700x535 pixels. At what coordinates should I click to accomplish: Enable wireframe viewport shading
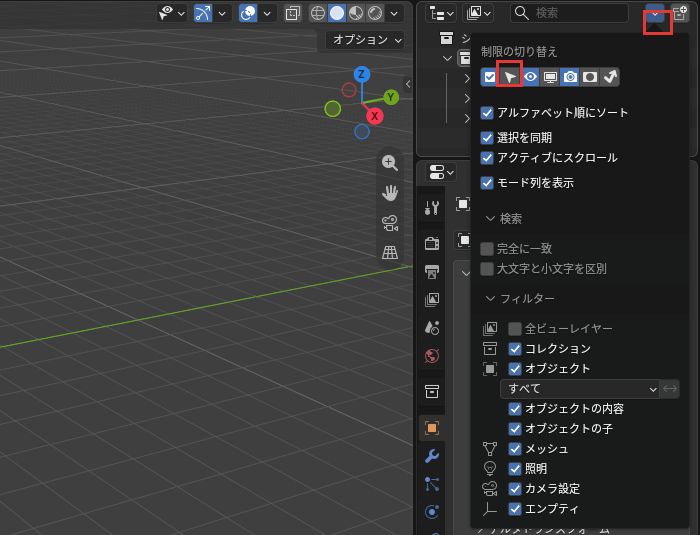pyautogui.click(x=318, y=13)
